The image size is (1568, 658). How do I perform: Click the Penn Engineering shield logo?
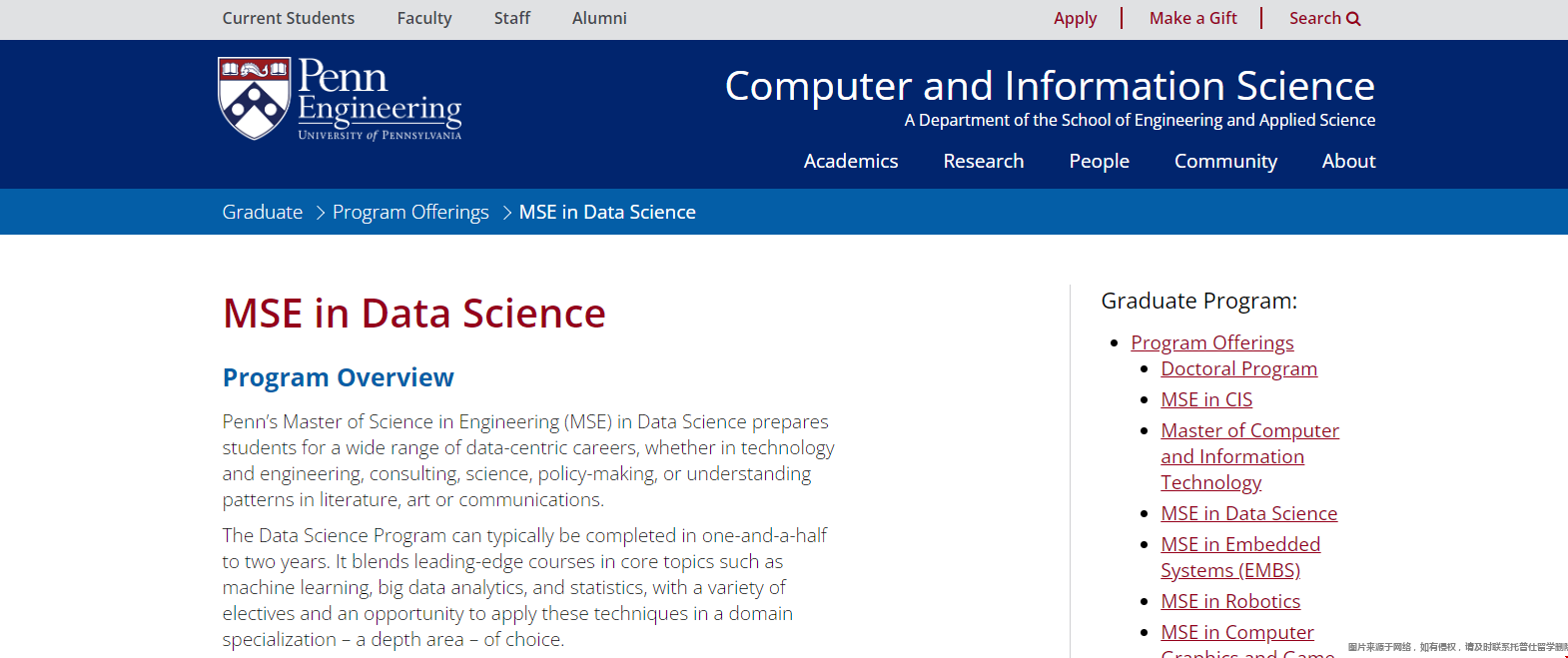(x=255, y=98)
